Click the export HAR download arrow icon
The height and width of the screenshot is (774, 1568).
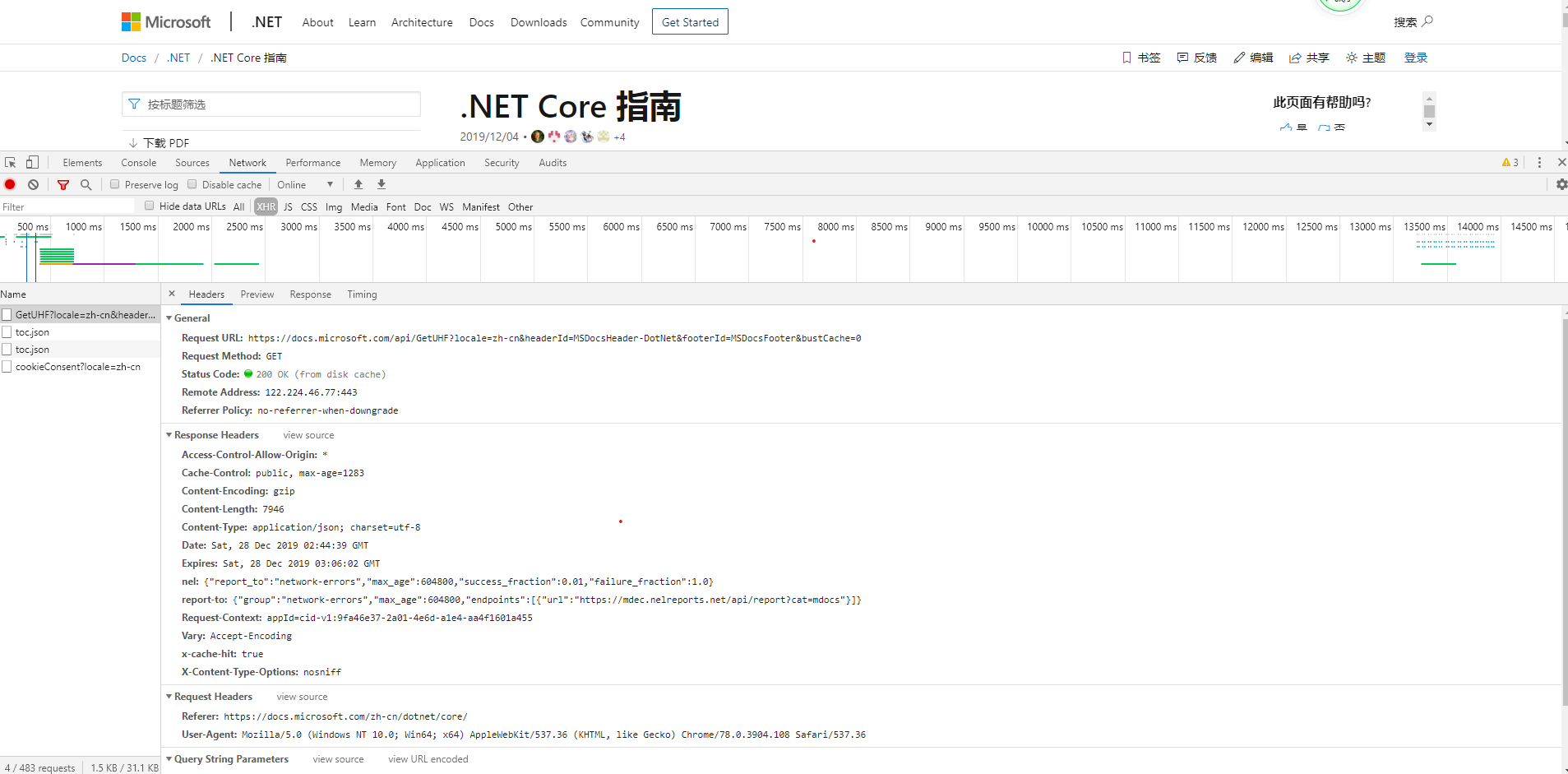click(382, 185)
